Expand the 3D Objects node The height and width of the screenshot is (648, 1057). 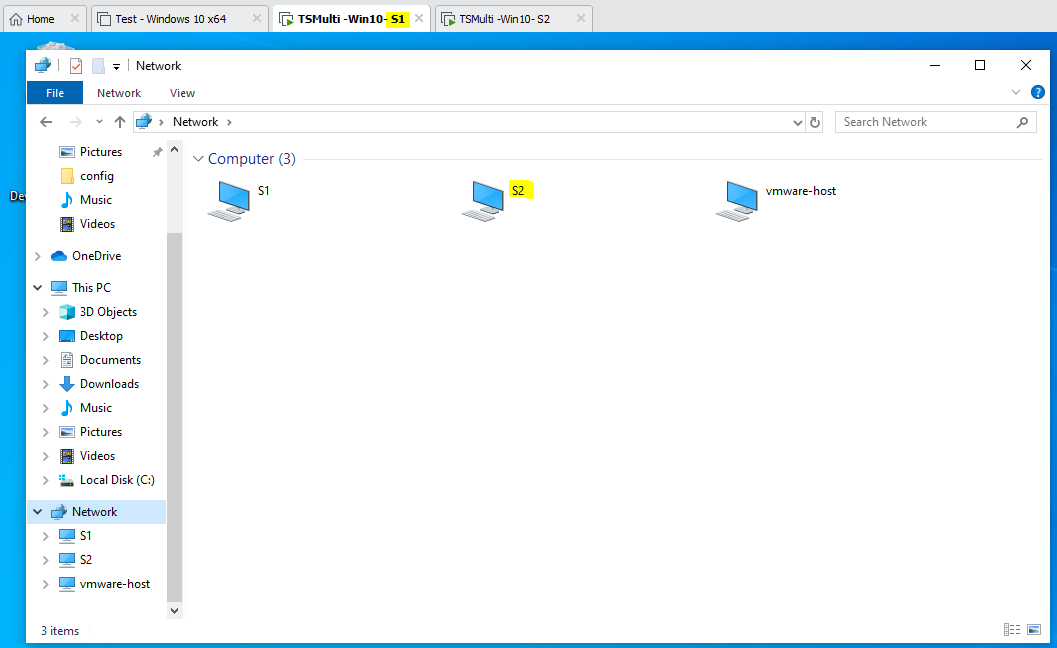click(x=46, y=312)
